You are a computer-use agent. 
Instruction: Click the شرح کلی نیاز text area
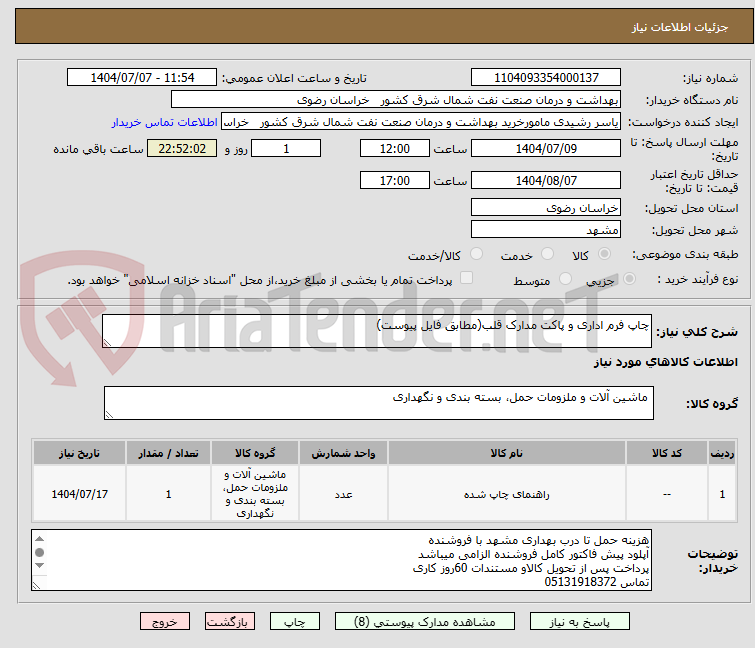(377, 331)
